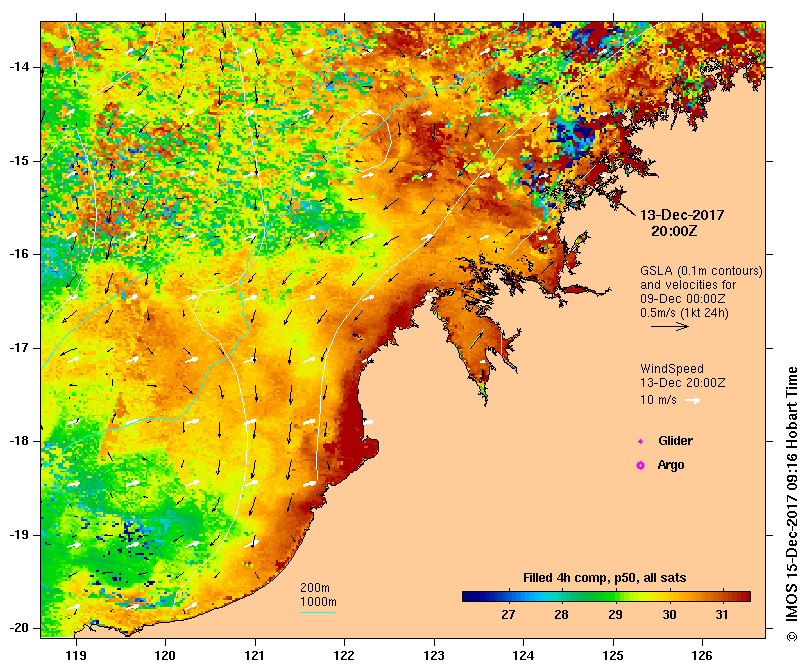The image size is (809, 672).
Task: Click the '200m' depth label
Action: pos(315,588)
